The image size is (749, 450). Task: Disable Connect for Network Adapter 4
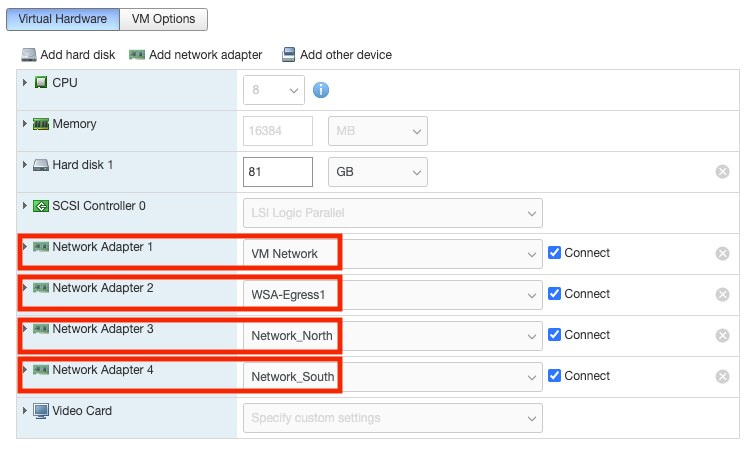(555, 376)
